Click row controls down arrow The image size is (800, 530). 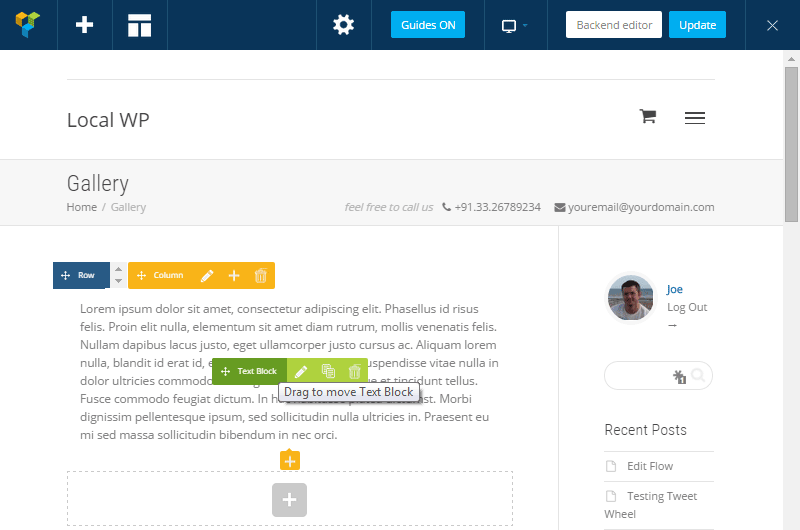tap(118, 281)
